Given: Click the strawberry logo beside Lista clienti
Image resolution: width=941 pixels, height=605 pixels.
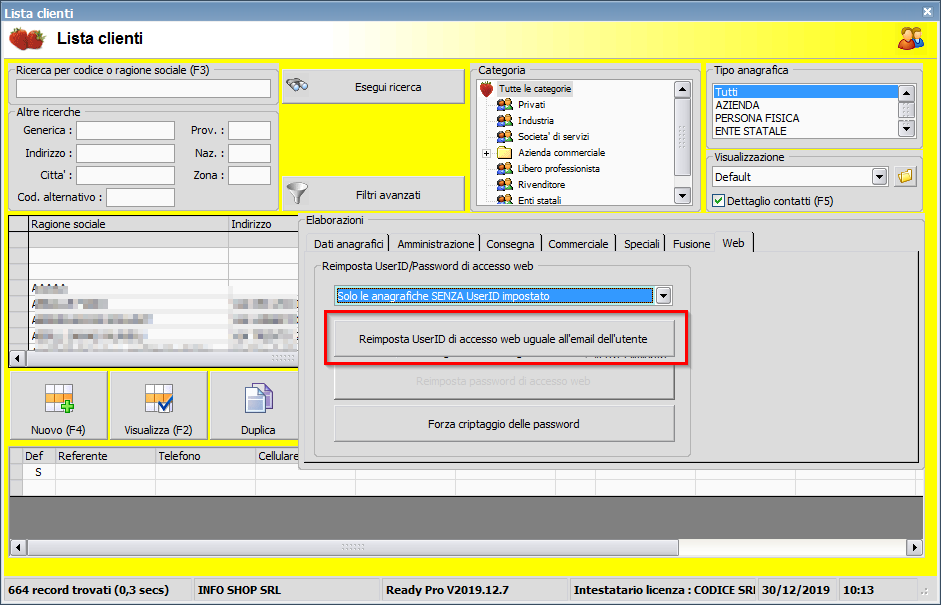Looking at the screenshot, I should 27,39.
